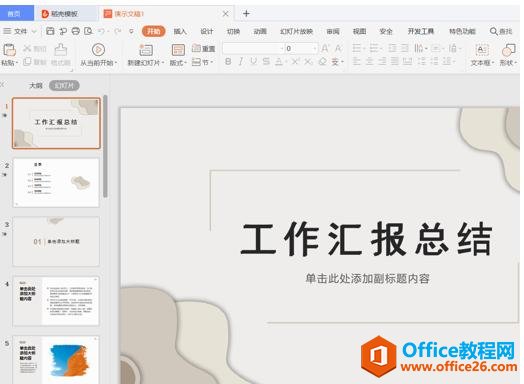Click the Paste clipboard icon

pos(9,50)
